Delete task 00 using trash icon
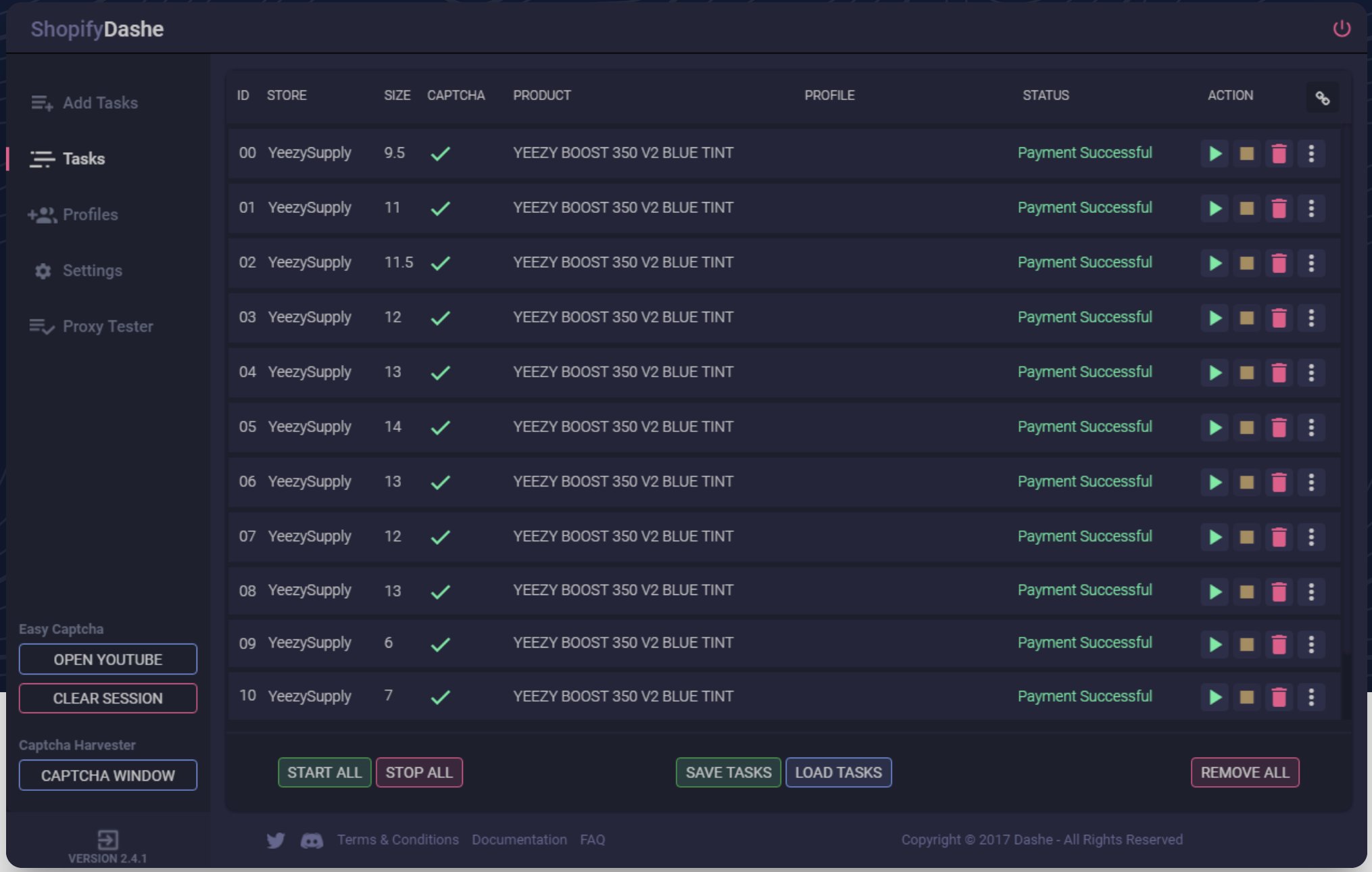Screen dimensions: 1372x872 [1279, 153]
